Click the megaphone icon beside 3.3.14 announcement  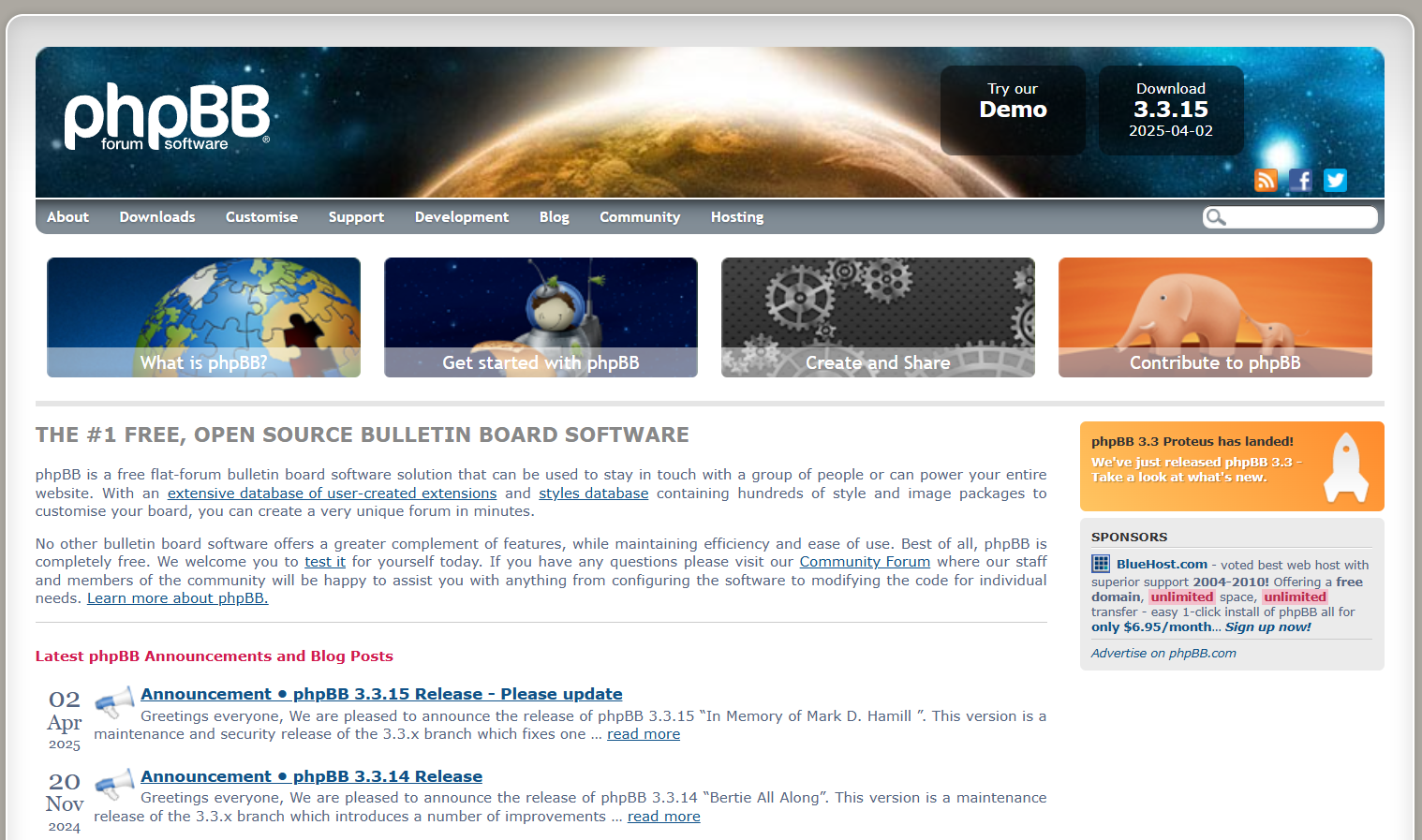click(x=115, y=783)
